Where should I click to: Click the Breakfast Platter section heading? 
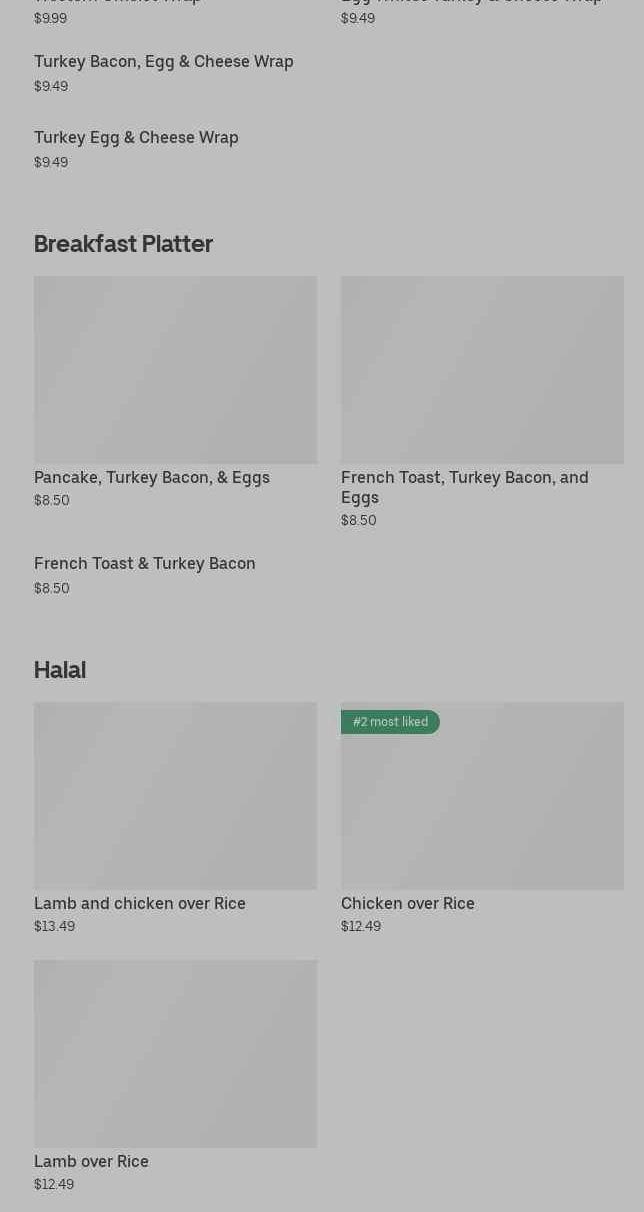tap(123, 244)
